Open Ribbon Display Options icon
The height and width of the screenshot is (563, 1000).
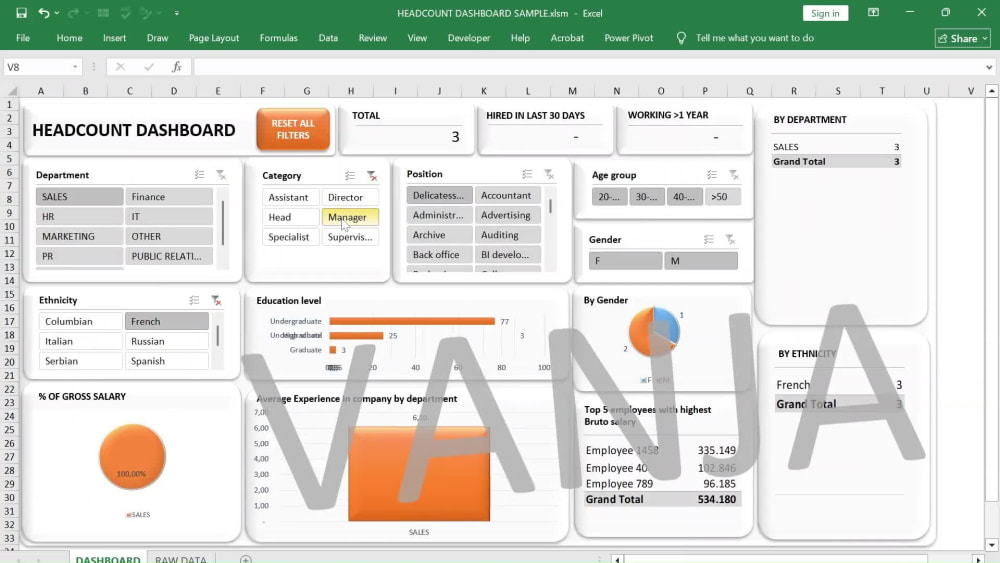tap(873, 13)
